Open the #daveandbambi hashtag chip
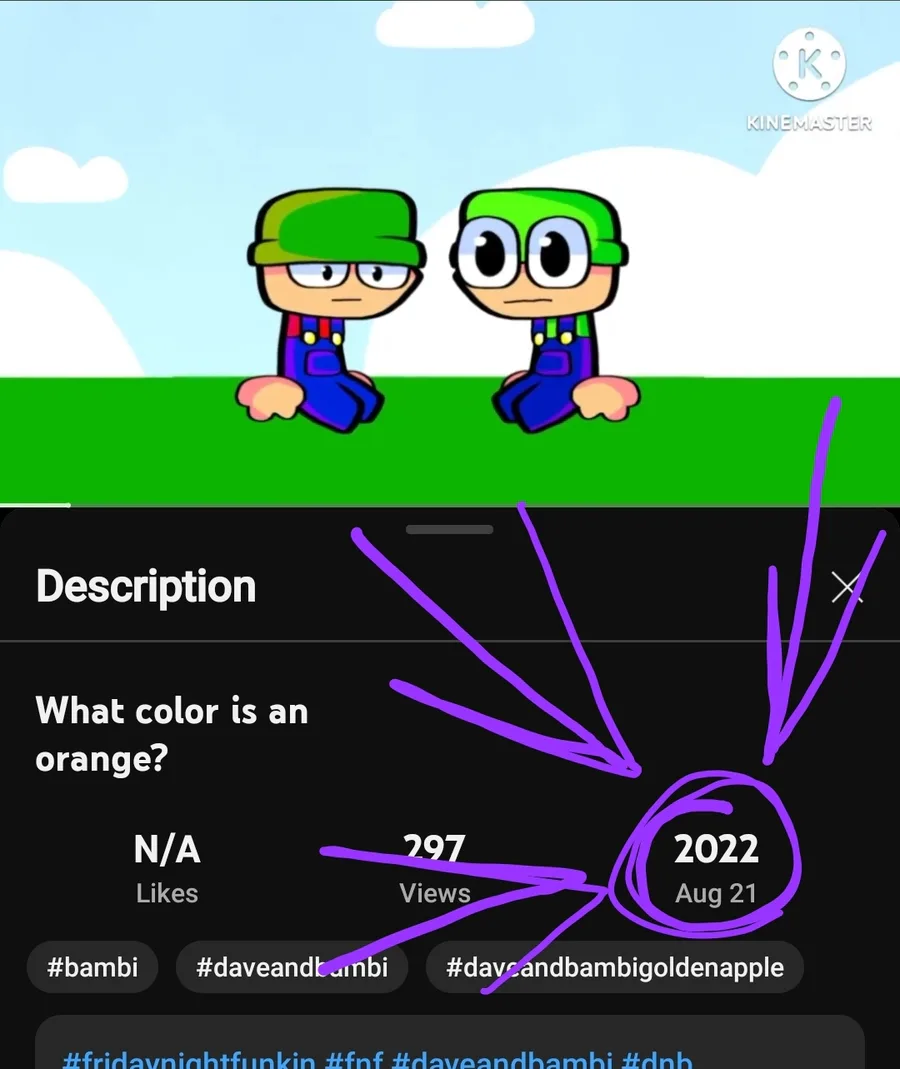 click(x=292, y=967)
